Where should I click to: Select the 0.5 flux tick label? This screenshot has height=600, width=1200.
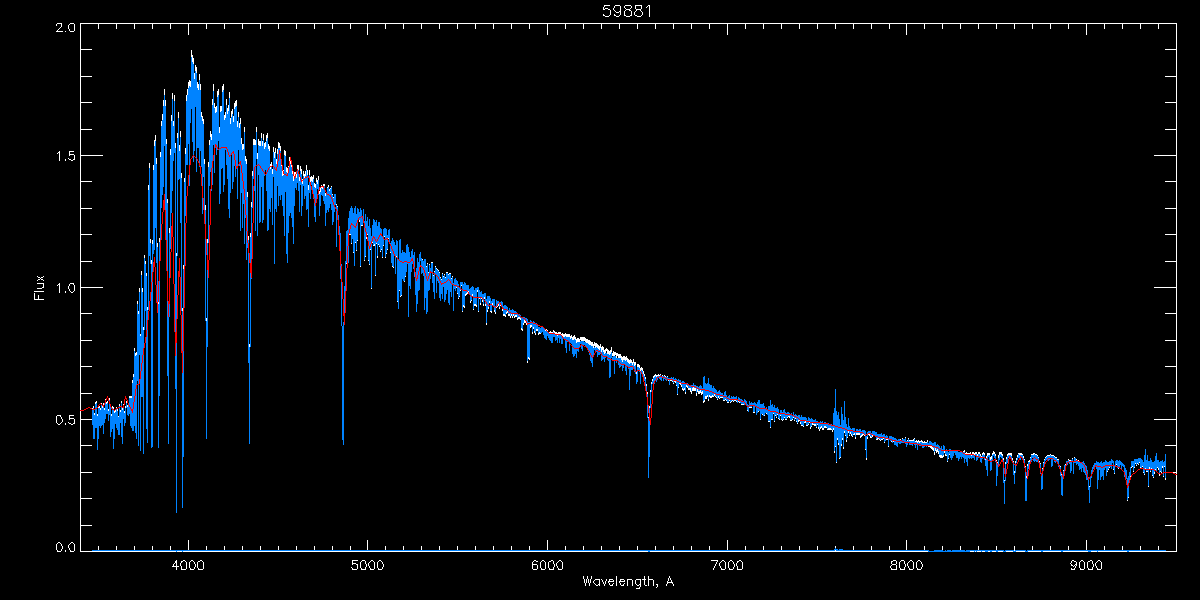coord(64,420)
